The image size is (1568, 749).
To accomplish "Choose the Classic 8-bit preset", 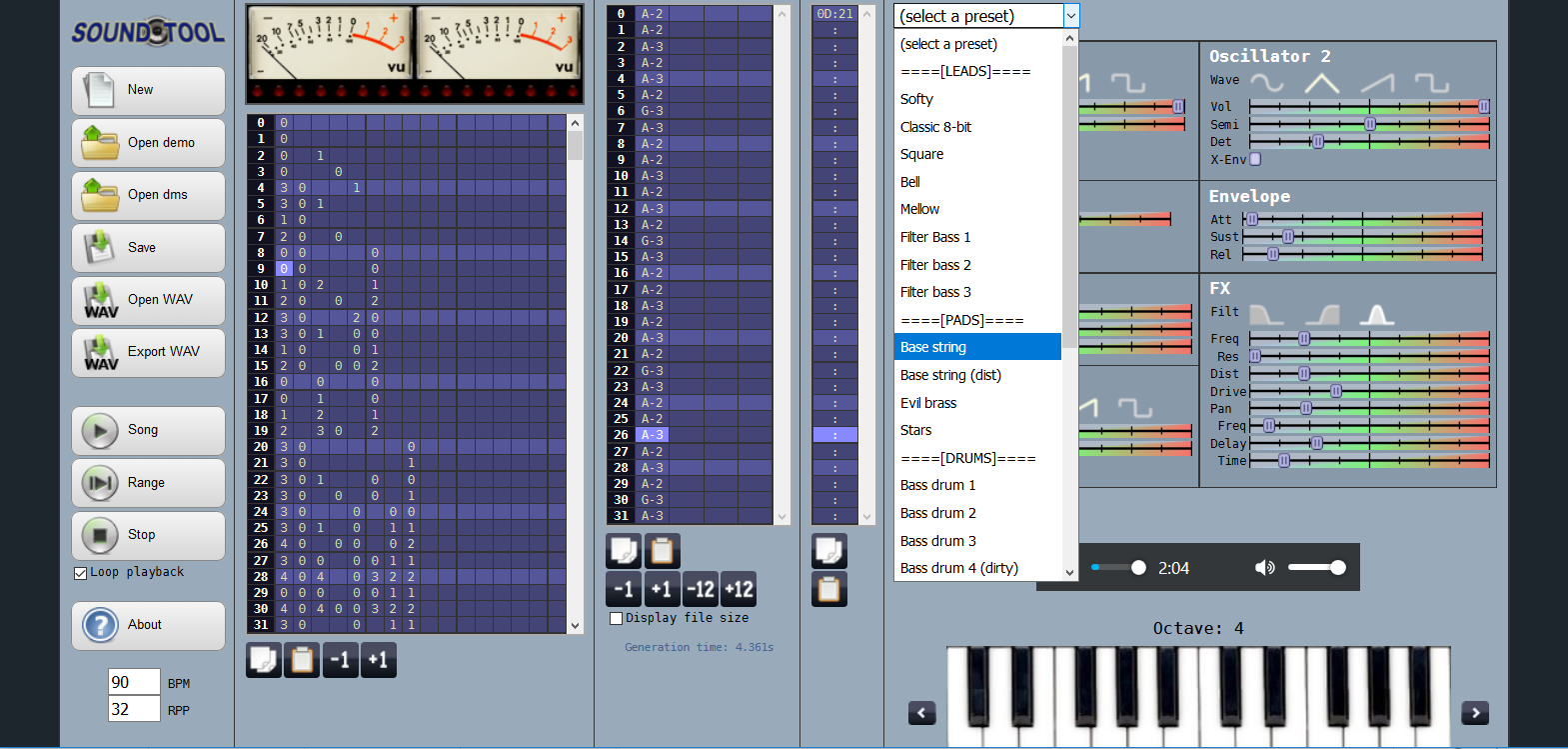I will click(x=977, y=127).
